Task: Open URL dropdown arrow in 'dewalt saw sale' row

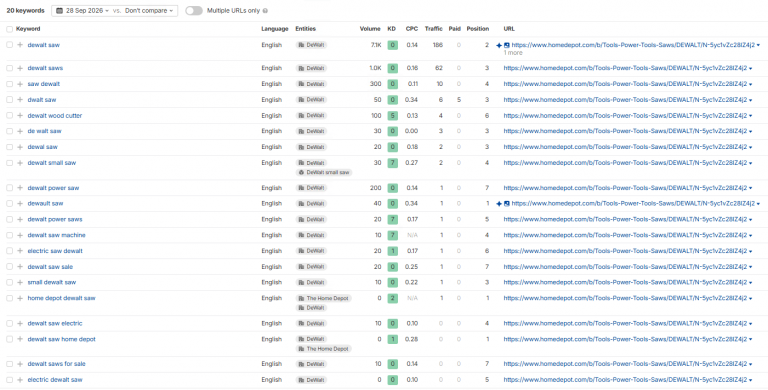Action: (750, 267)
